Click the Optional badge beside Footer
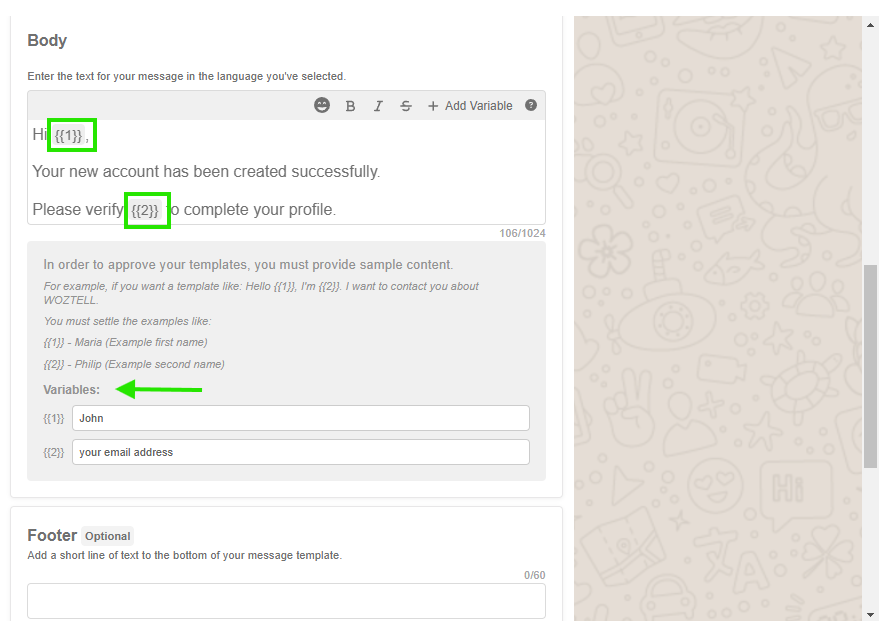This screenshot has height=621, width=887. point(107,536)
